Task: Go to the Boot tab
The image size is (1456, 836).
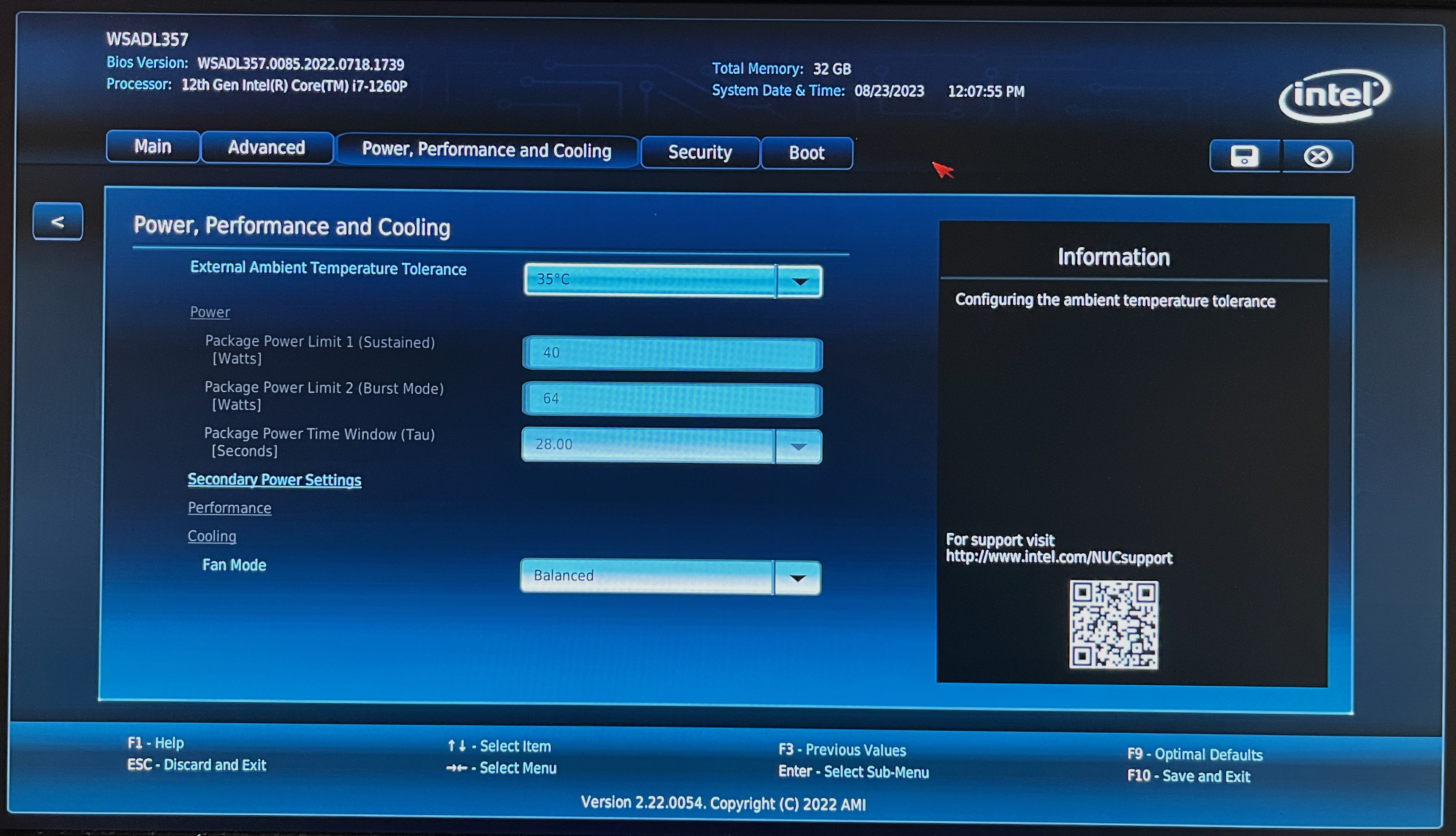Action: click(x=806, y=153)
